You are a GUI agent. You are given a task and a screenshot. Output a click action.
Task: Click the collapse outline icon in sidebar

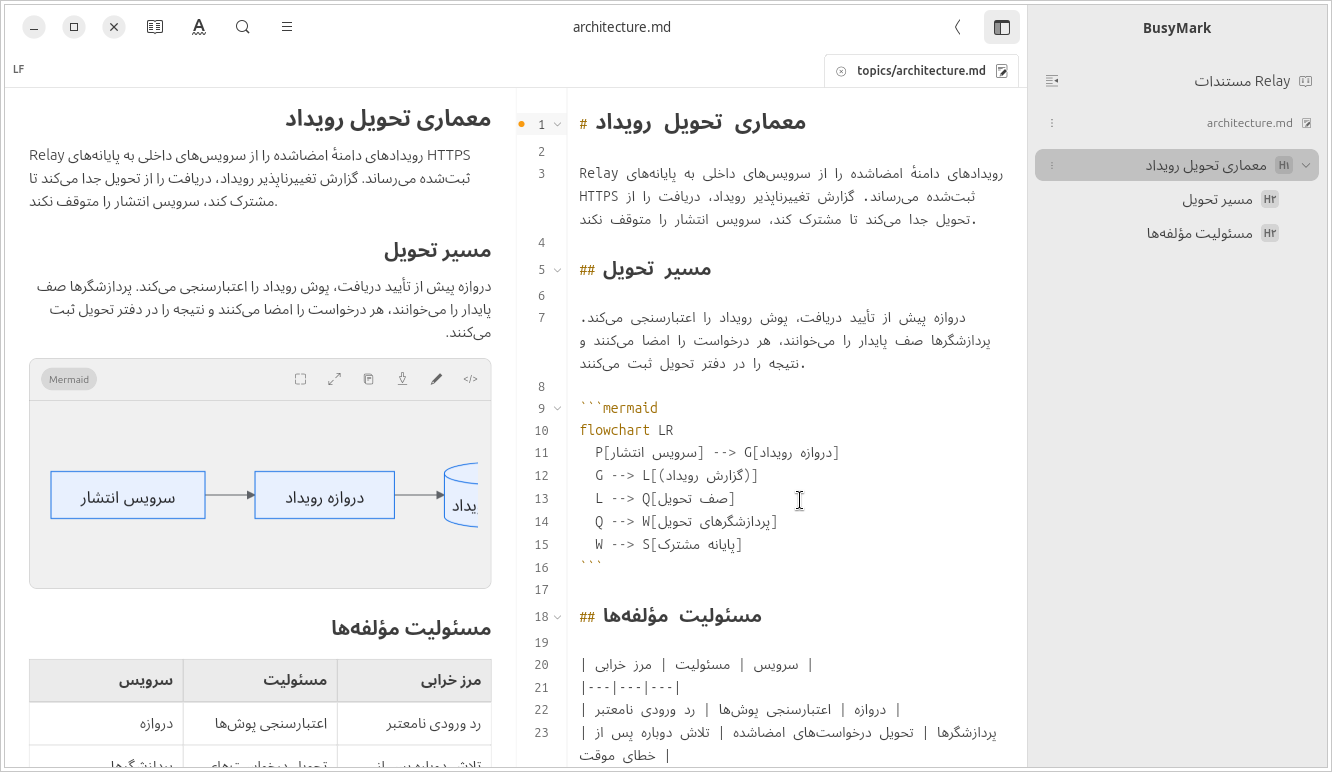point(1052,81)
